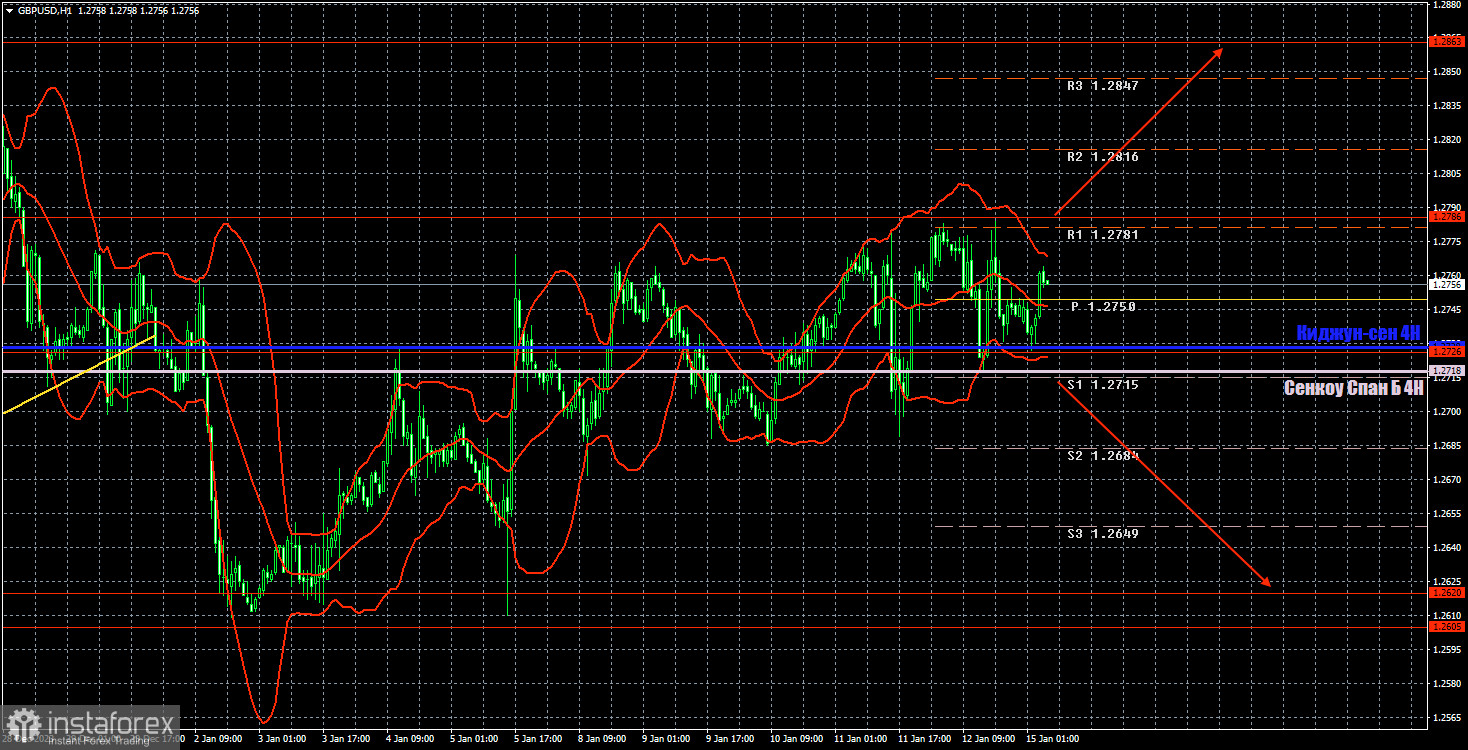
Task: Click the GBPUSD,H1 chart title text
Action: (x=45, y=10)
